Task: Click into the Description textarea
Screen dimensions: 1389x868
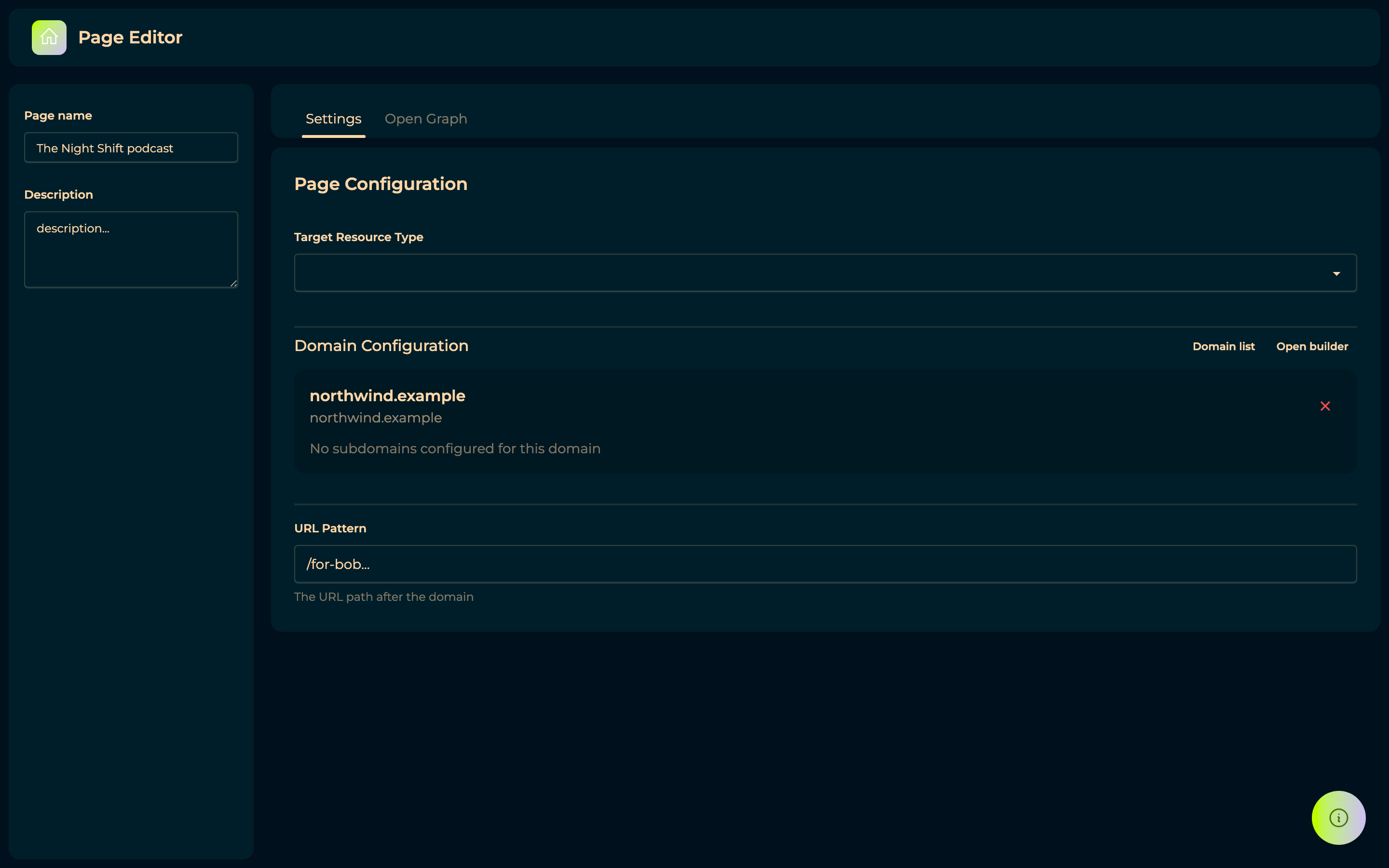Action: pyautogui.click(x=131, y=250)
